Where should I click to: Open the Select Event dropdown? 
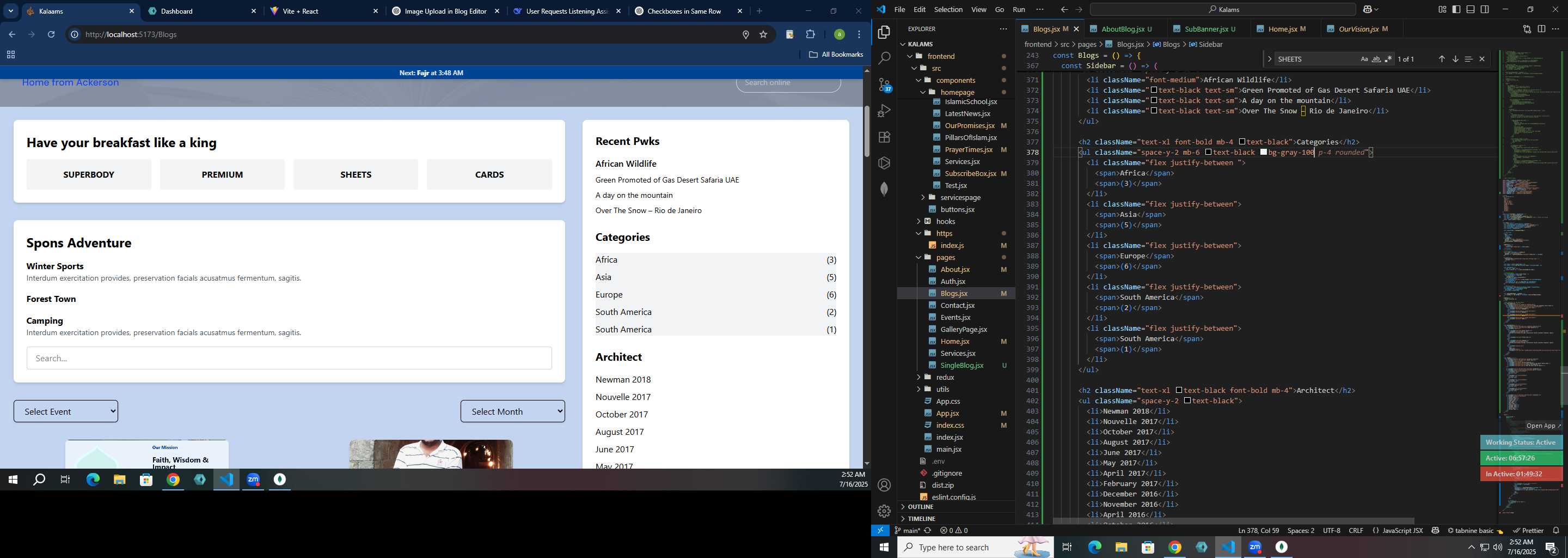coord(66,411)
